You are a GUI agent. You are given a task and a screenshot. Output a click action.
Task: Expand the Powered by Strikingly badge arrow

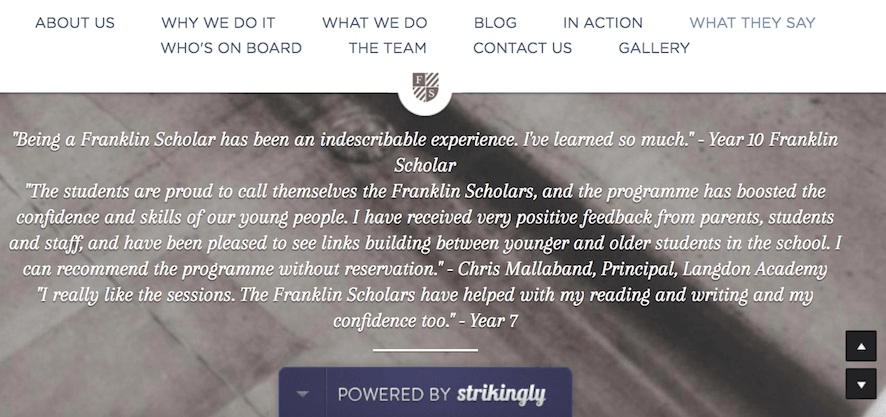tap(303, 394)
